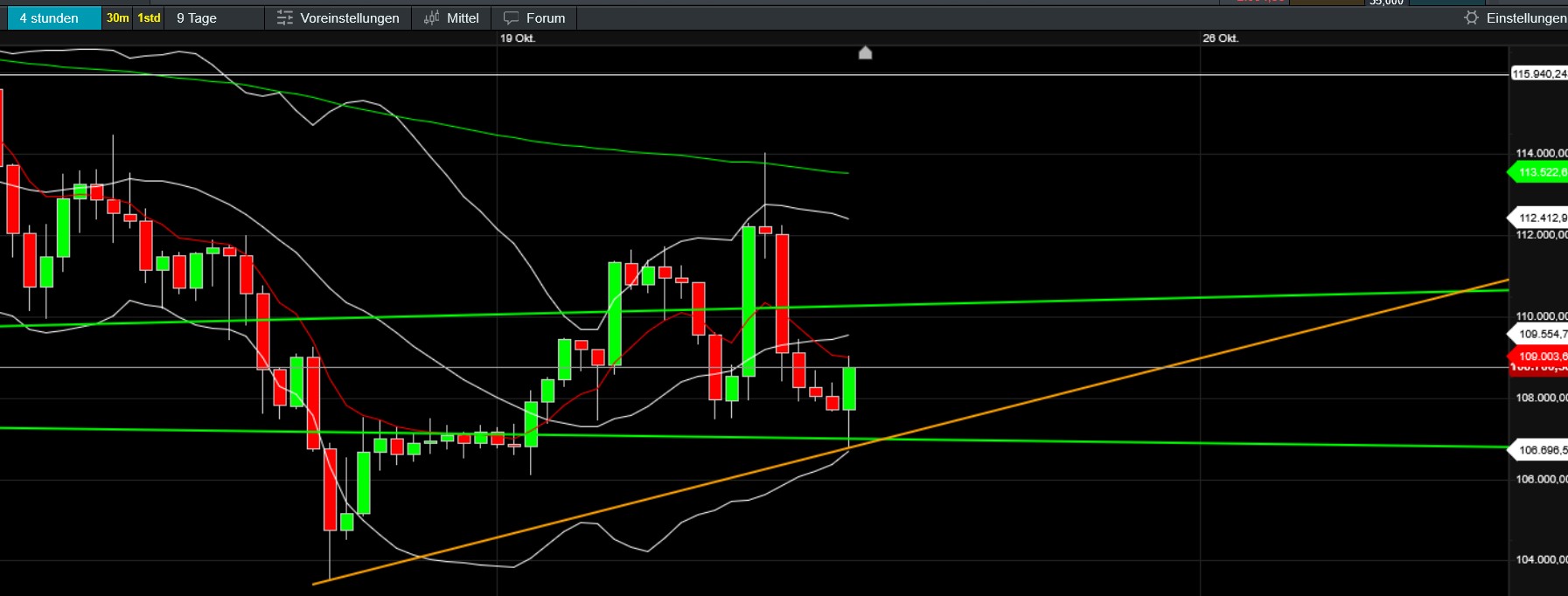Click the 115.940 horizontal line label
The width and height of the screenshot is (1568, 596).
point(1539,74)
